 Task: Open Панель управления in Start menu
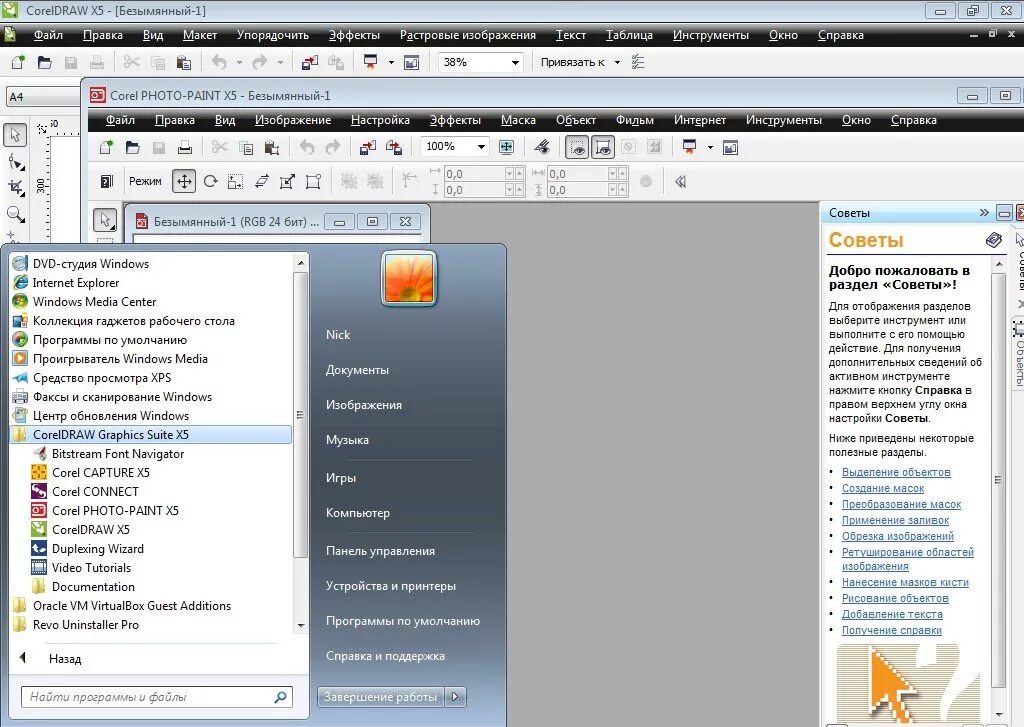point(380,551)
